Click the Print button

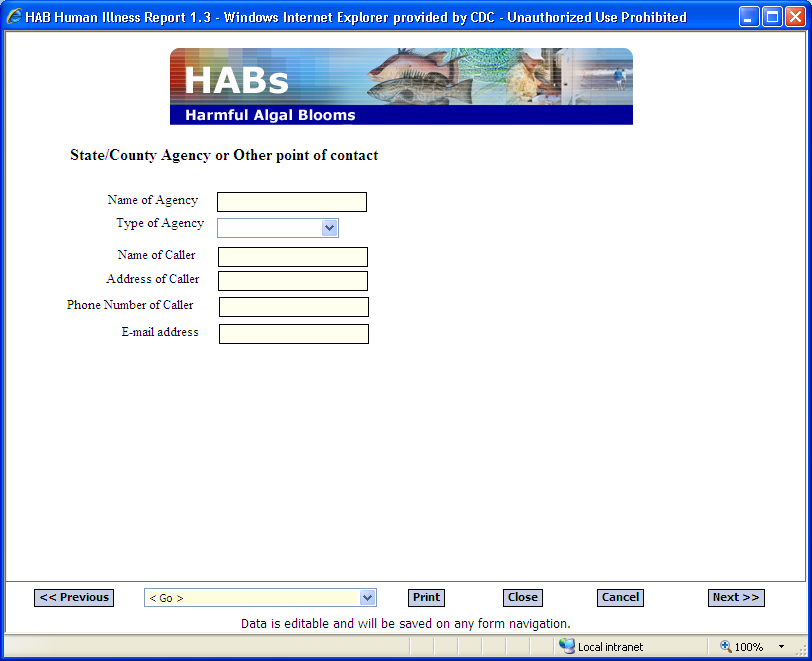pos(426,598)
